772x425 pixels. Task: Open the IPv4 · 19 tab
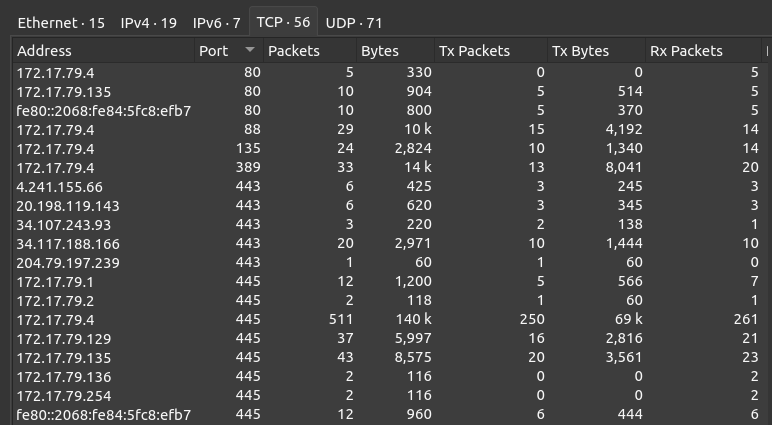click(149, 22)
